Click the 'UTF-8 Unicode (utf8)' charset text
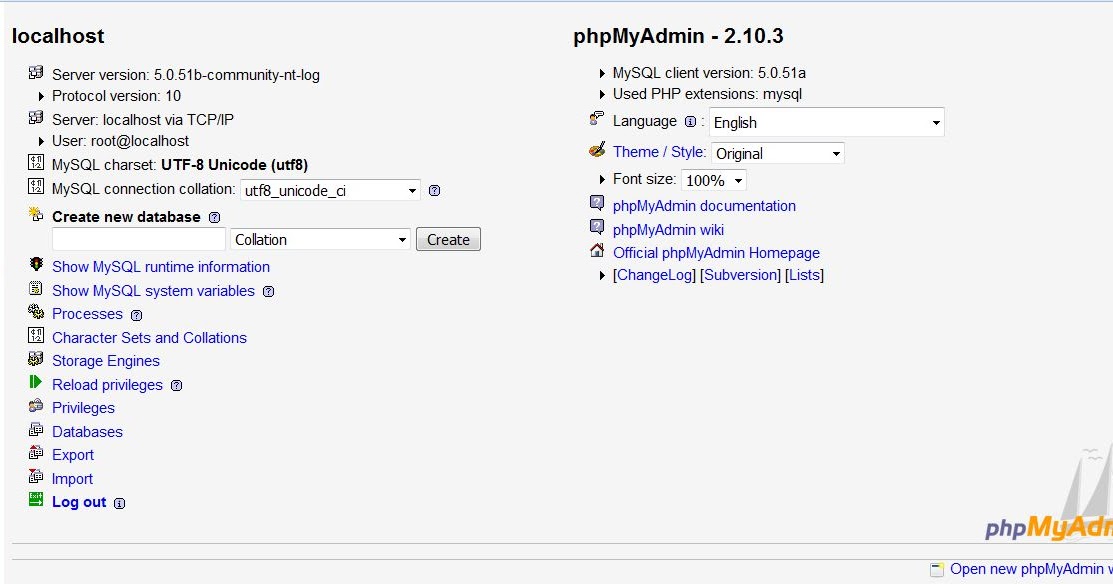Screen dimensions: 1113x584 pos(234,165)
